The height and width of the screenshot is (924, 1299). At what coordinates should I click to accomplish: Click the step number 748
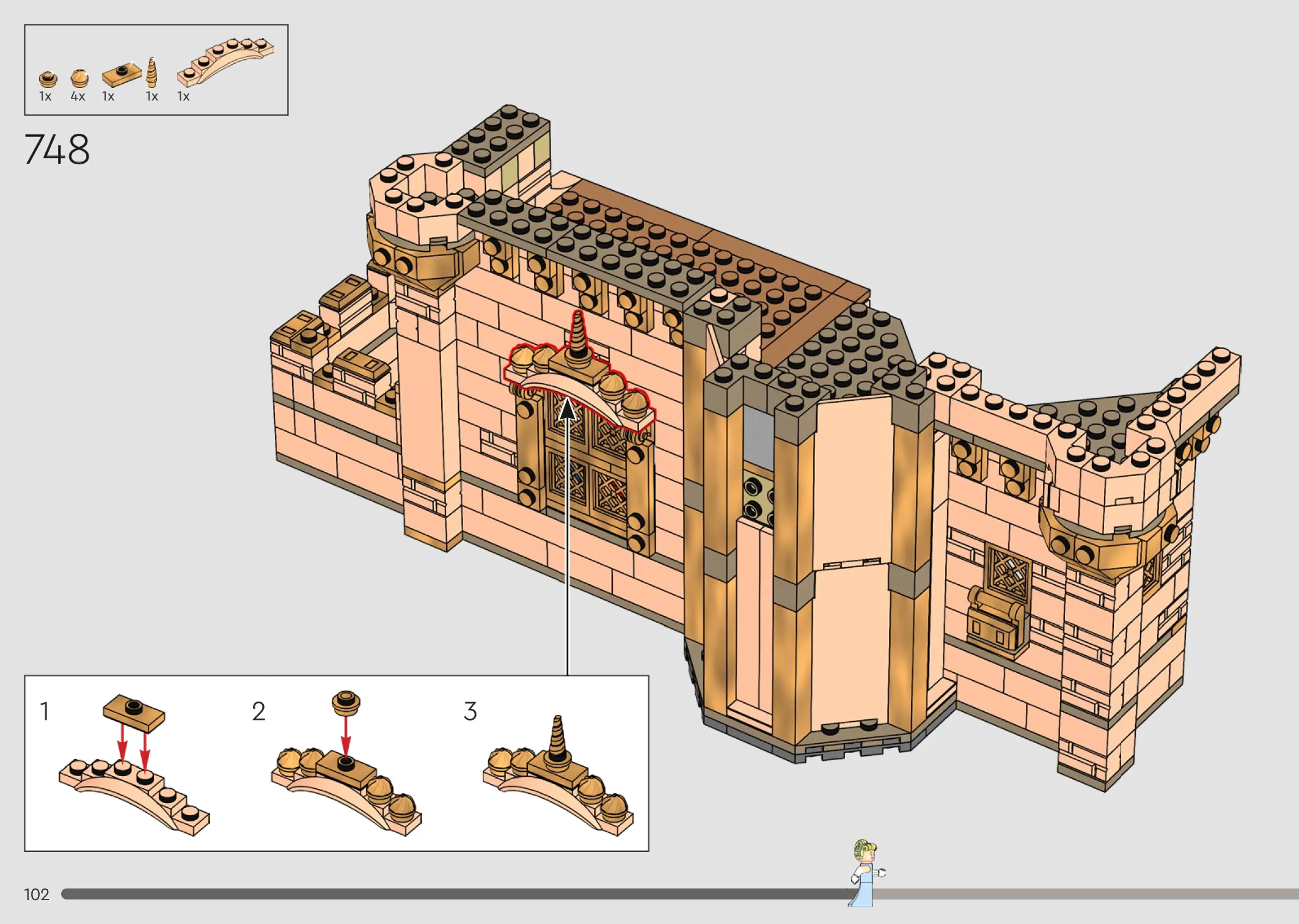57,150
